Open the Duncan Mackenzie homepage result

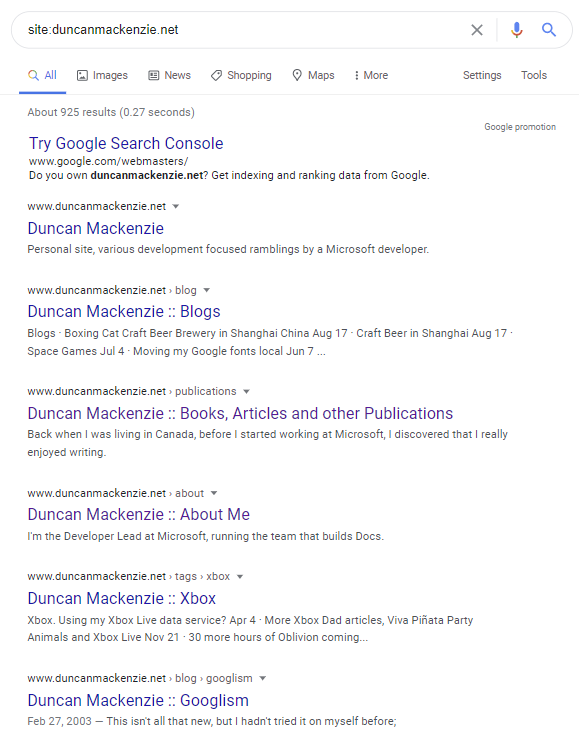(95, 228)
